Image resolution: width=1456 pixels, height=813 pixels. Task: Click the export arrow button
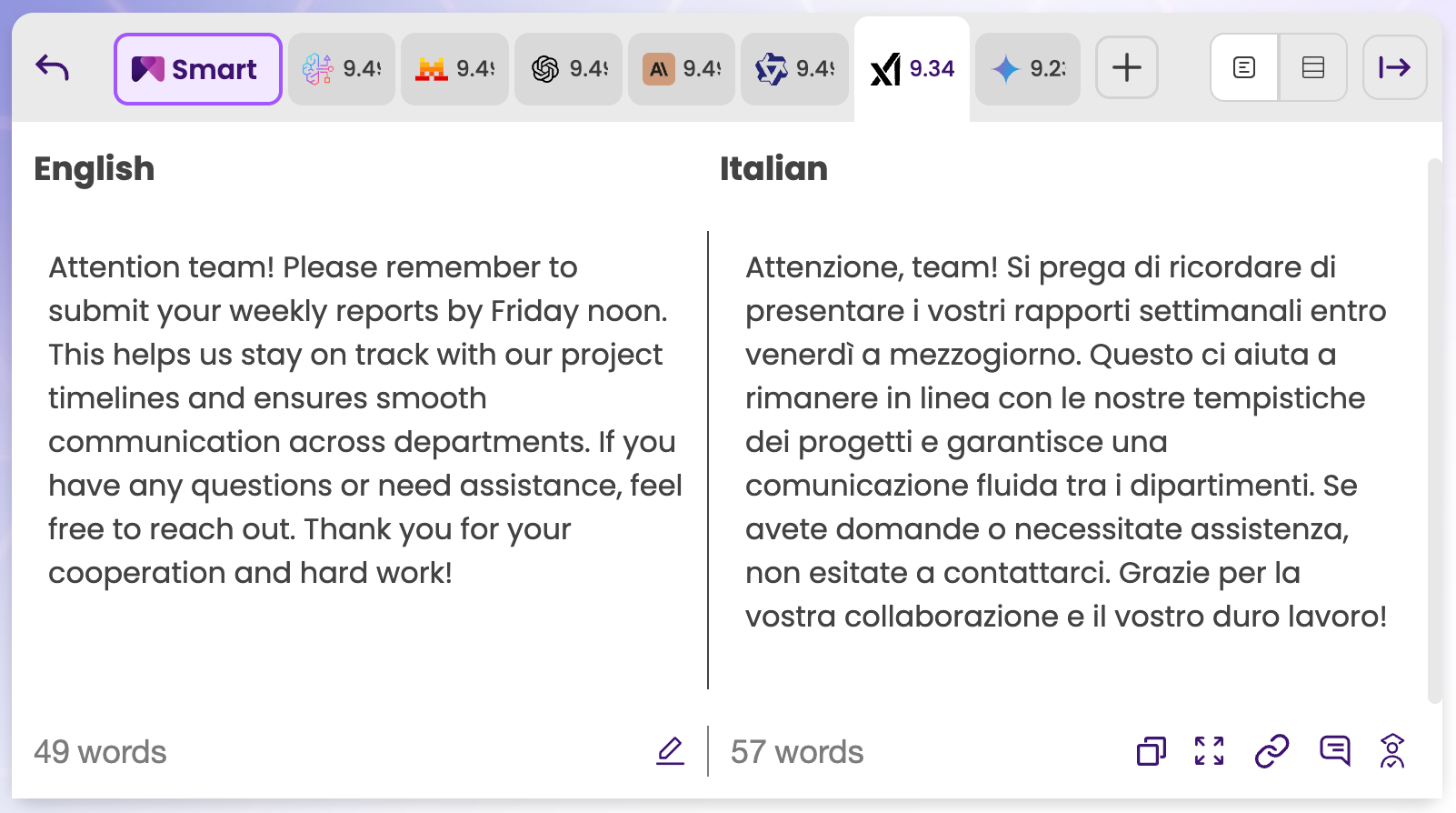click(x=1394, y=67)
